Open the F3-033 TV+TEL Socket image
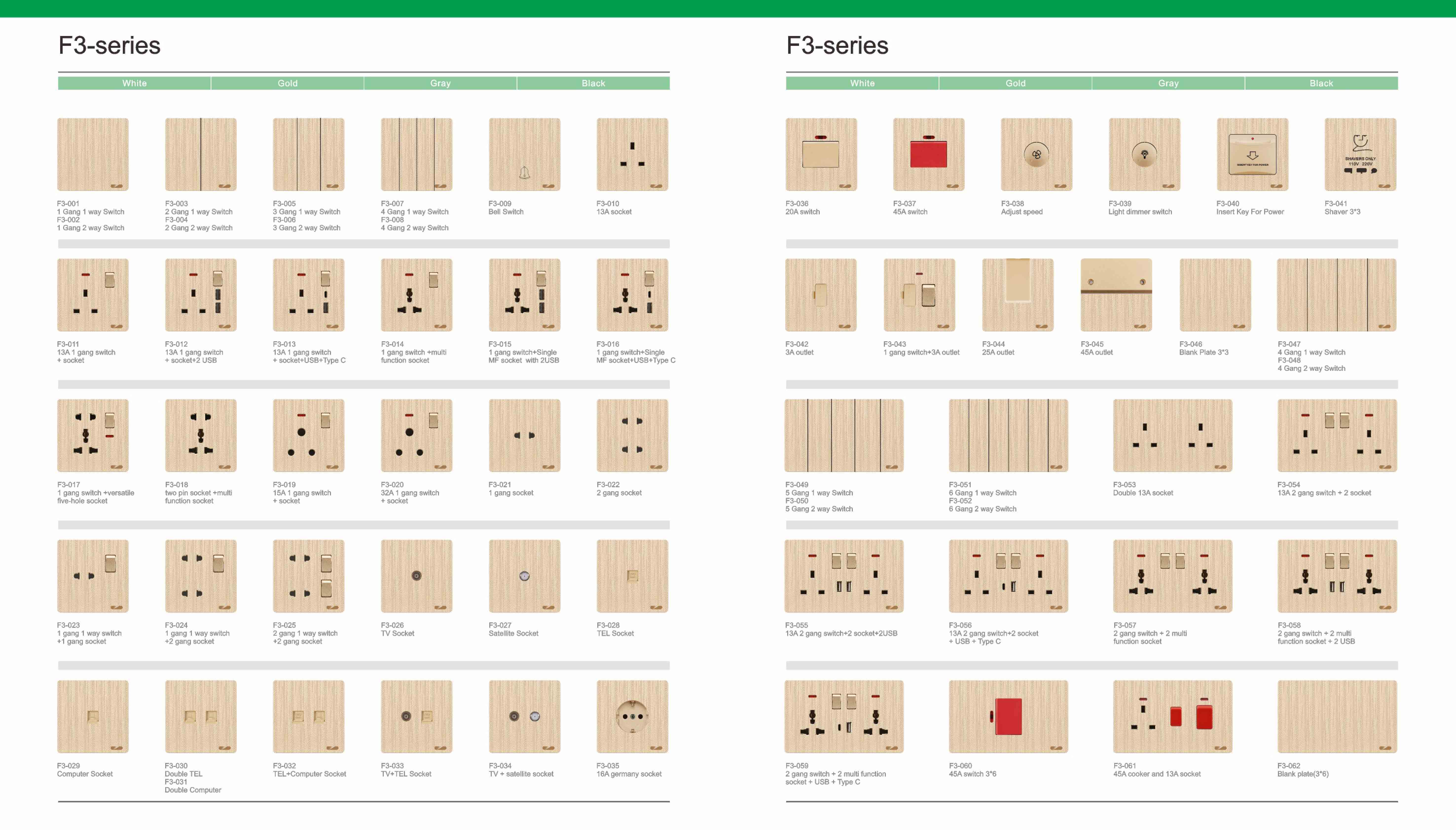This screenshot has width=1456, height=830. pos(417,717)
